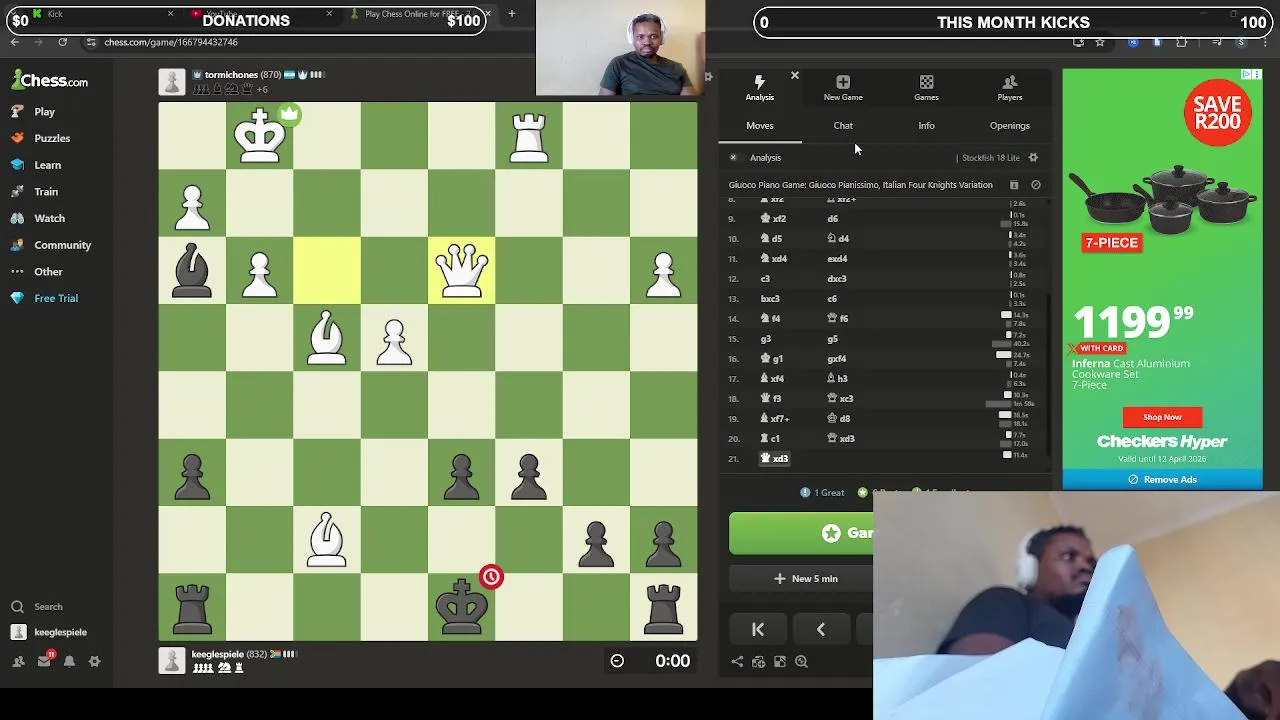Viewport: 1280px width, 720px height.
Task: Click the black king with timeout marker
Action: [x=462, y=607]
